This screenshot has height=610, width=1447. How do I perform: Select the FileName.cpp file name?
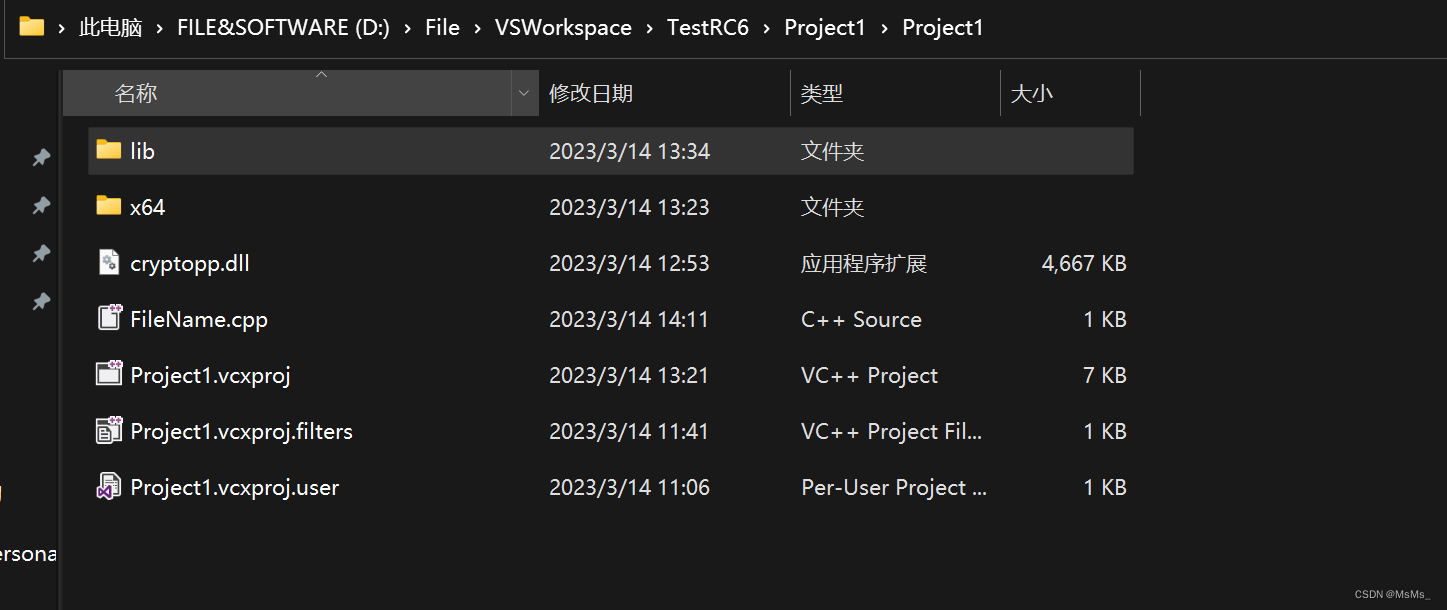pyautogui.click(x=199, y=320)
